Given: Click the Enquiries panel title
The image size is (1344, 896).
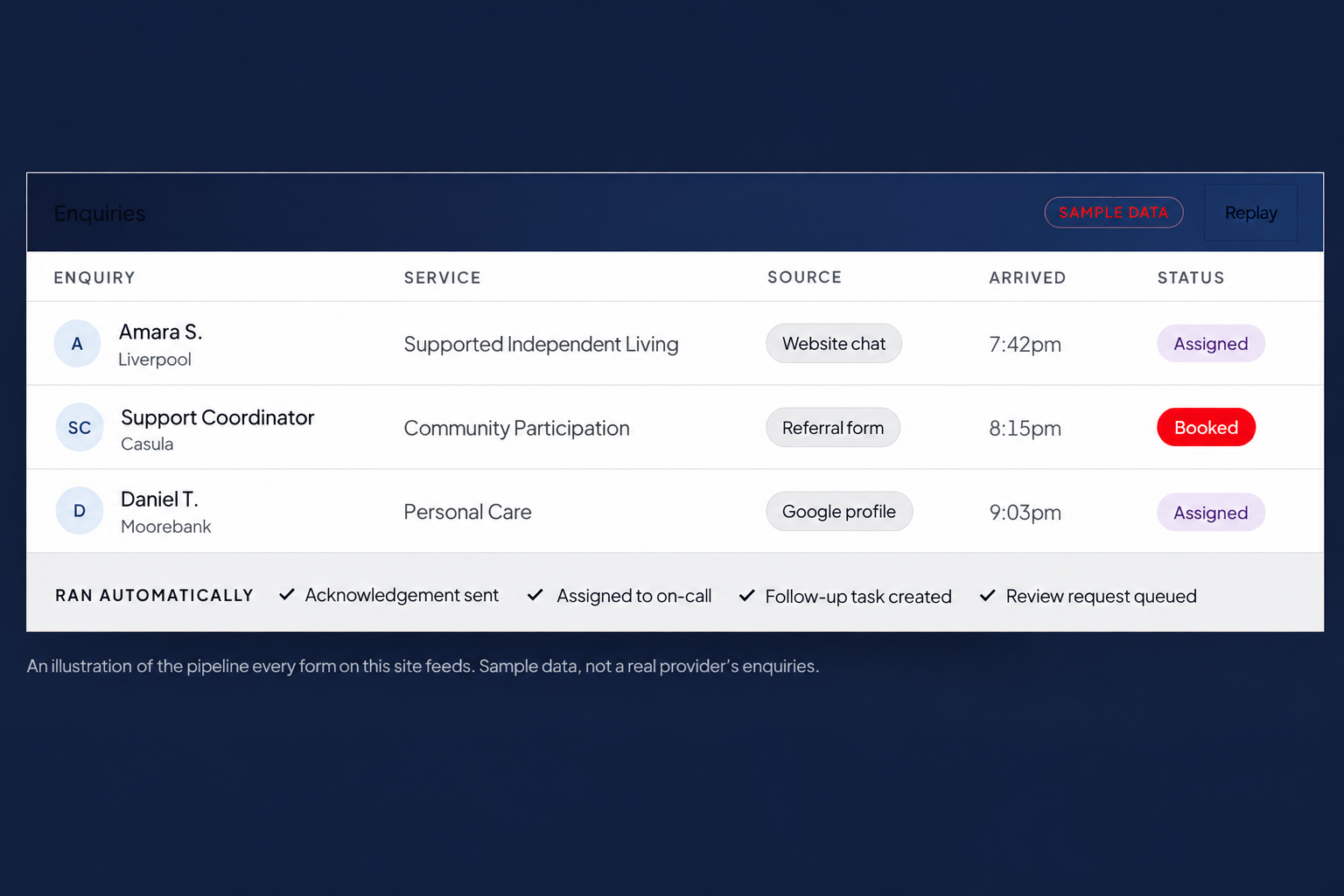Looking at the screenshot, I should click(100, 213).
